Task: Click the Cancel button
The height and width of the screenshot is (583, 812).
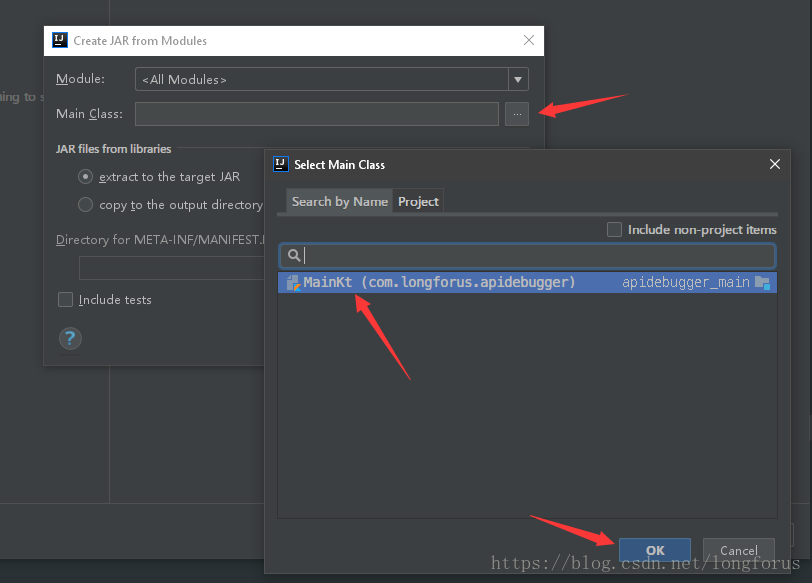Action: (738, 550)
